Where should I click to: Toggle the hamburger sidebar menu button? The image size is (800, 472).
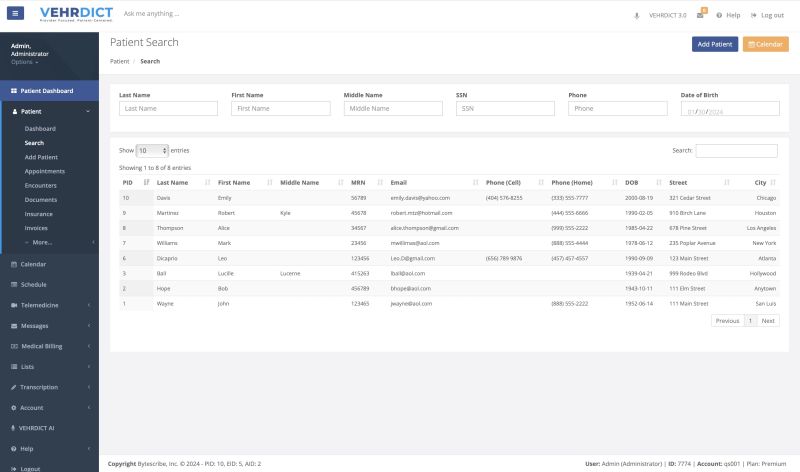(15, 13)
